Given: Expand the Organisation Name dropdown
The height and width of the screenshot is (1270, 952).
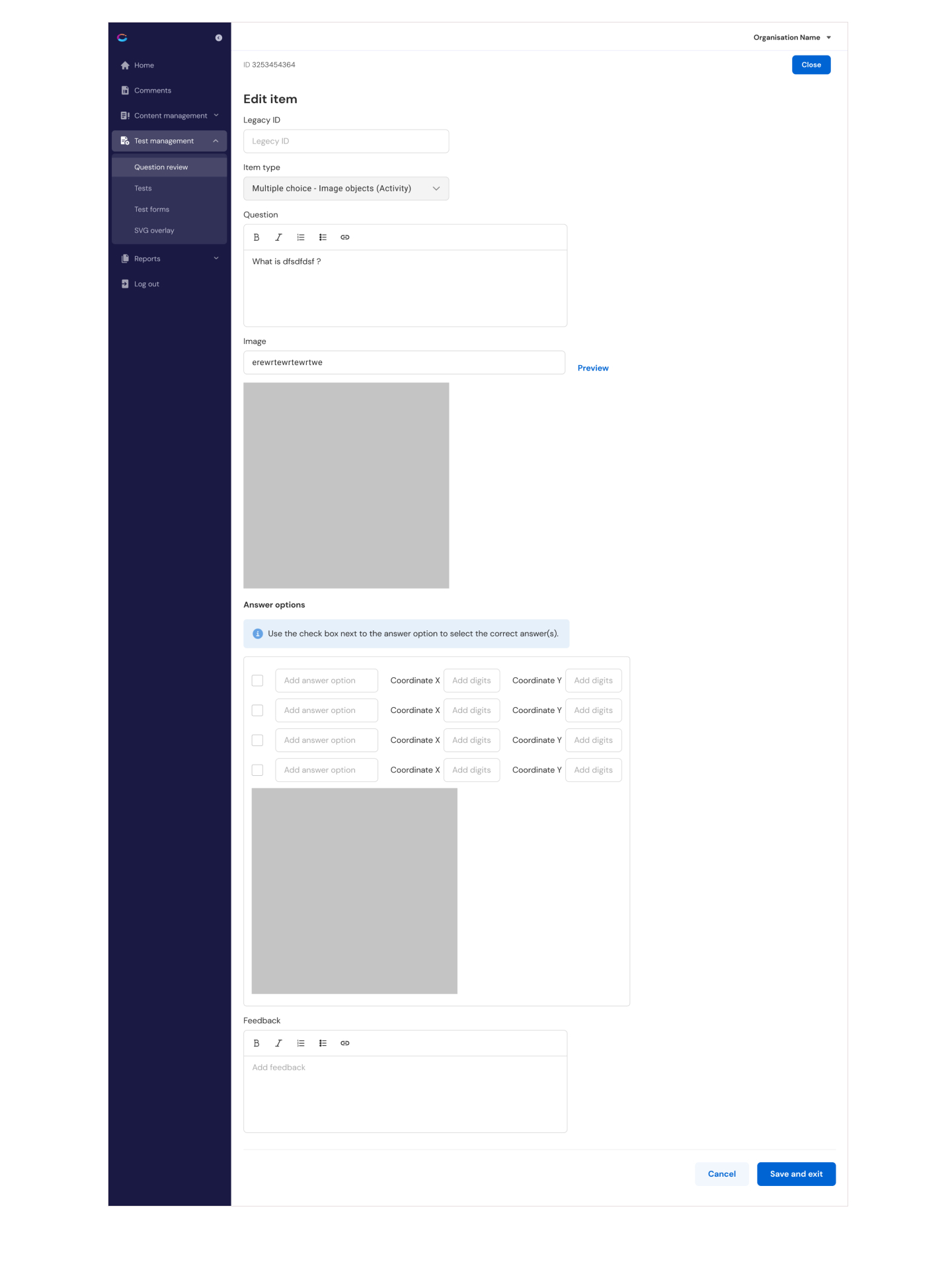Looking at the screenshot, I should click(x=791, y=38).
